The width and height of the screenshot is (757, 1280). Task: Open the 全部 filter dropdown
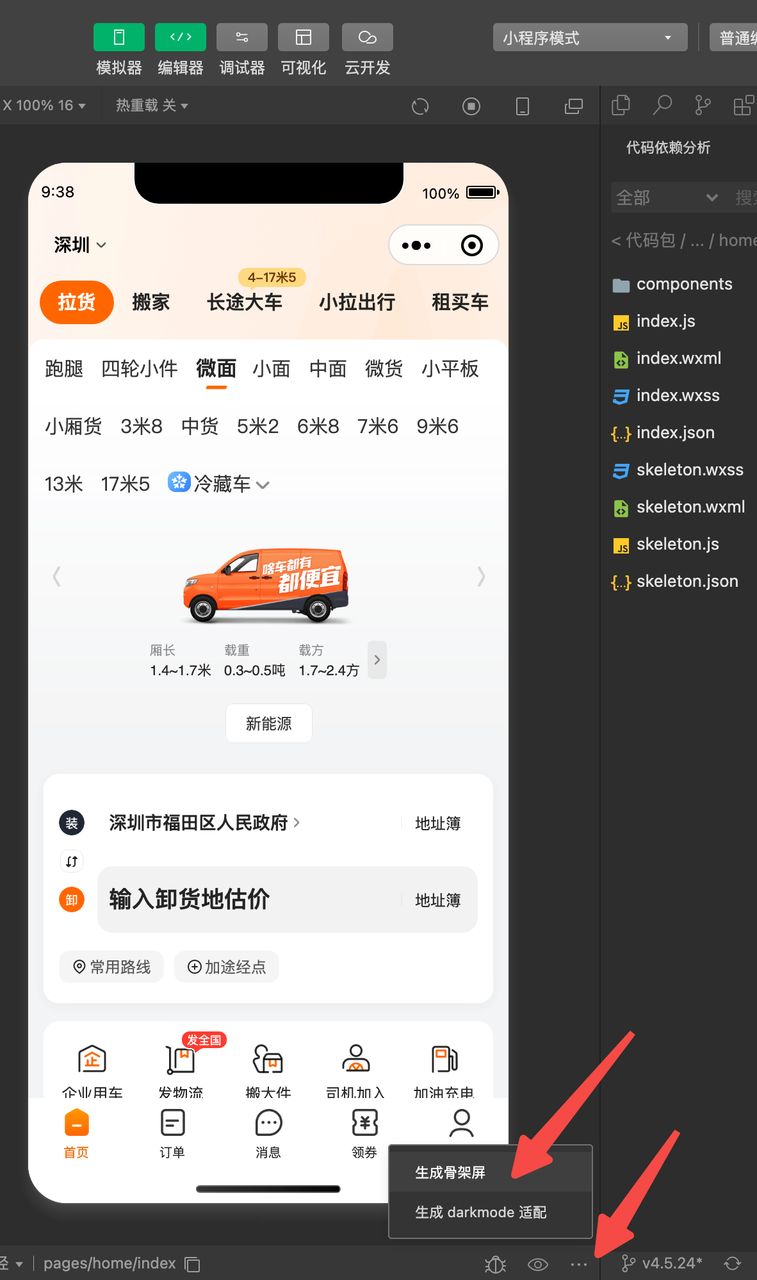(x=667, y=198)
